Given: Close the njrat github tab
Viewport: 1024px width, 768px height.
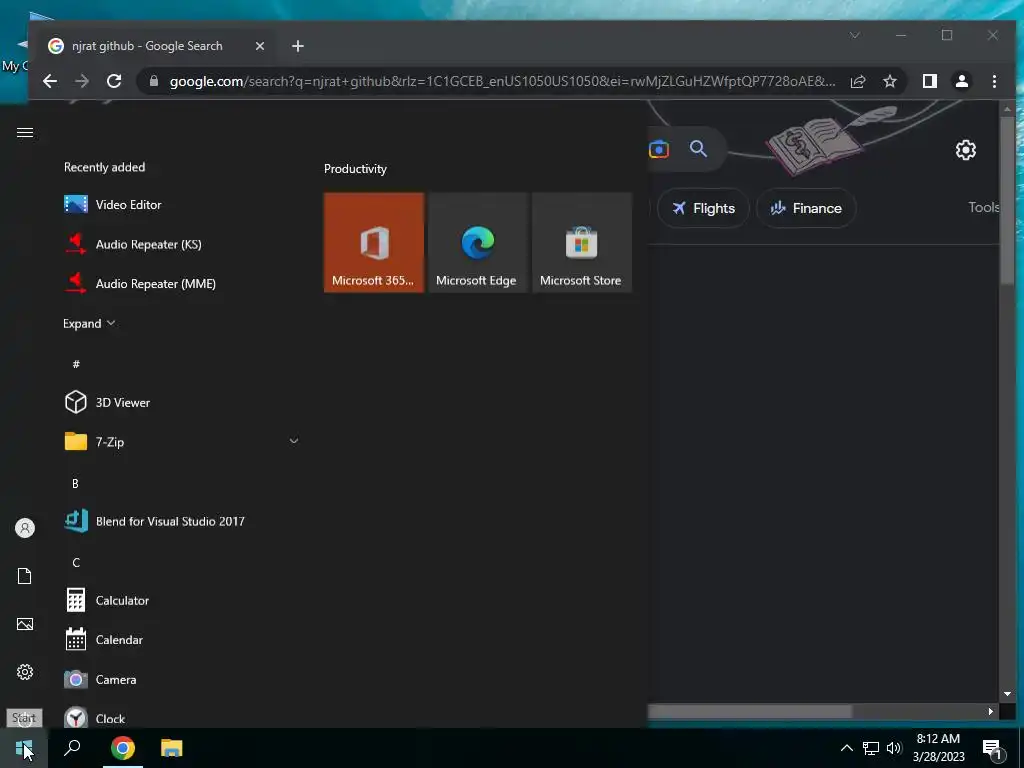Looking at the screenshot, I should pyautogui.click(x=259, y=46).
